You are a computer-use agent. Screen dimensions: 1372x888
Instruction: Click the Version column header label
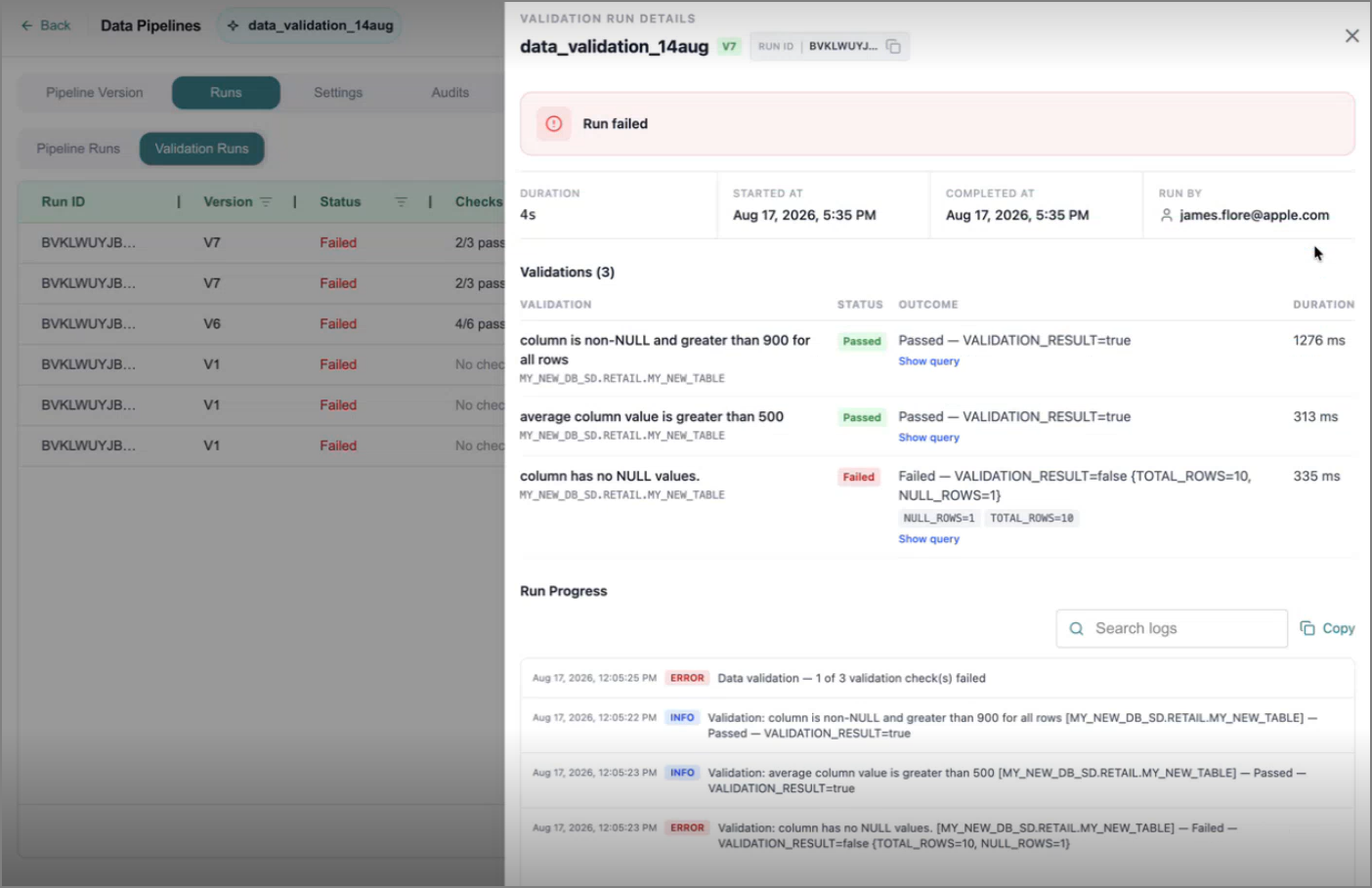pyautogui.click(x=228, y=202)
